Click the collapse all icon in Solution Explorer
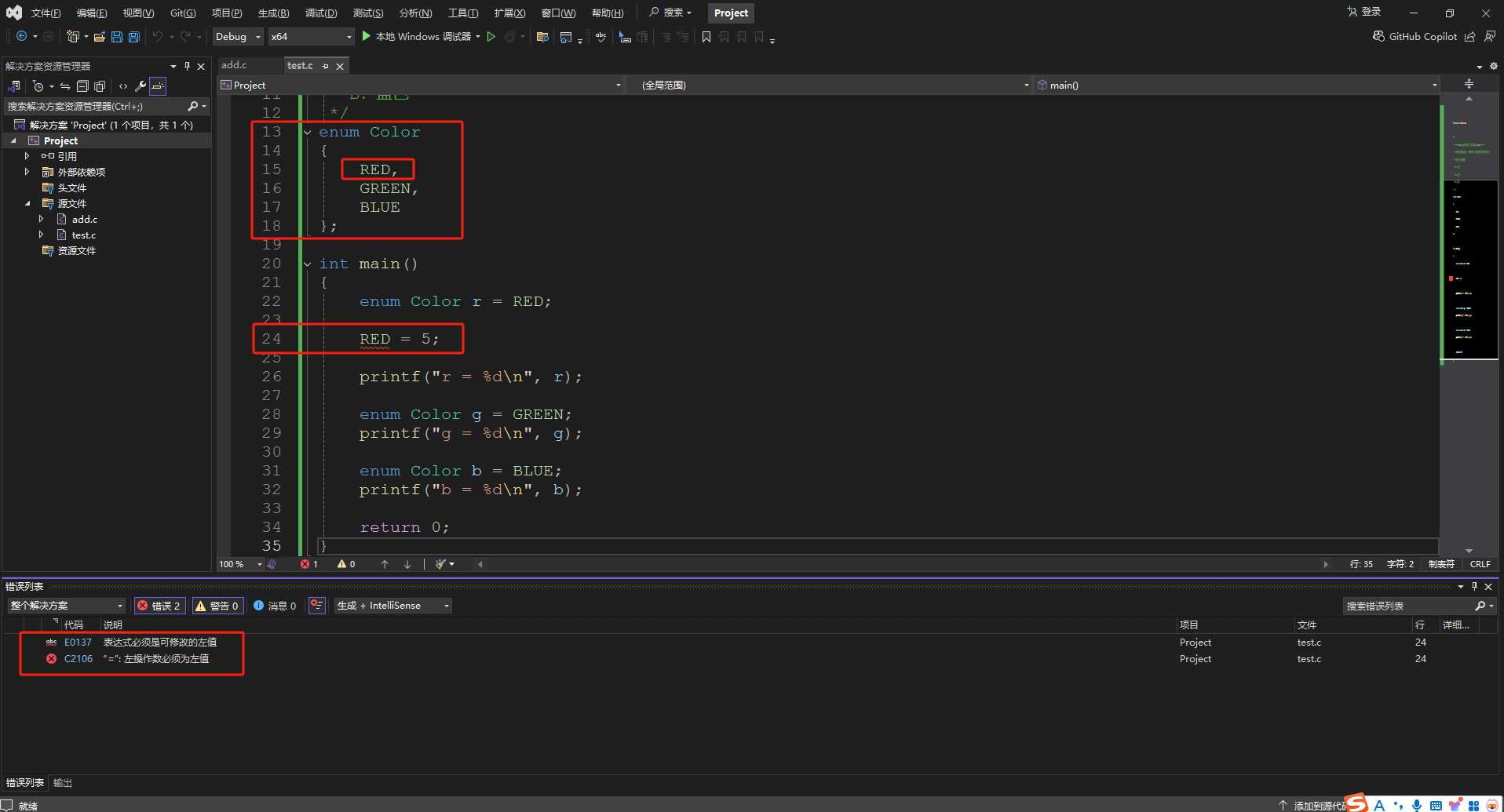This screenshot has width=1504, height=812. [x=82, y=86]
